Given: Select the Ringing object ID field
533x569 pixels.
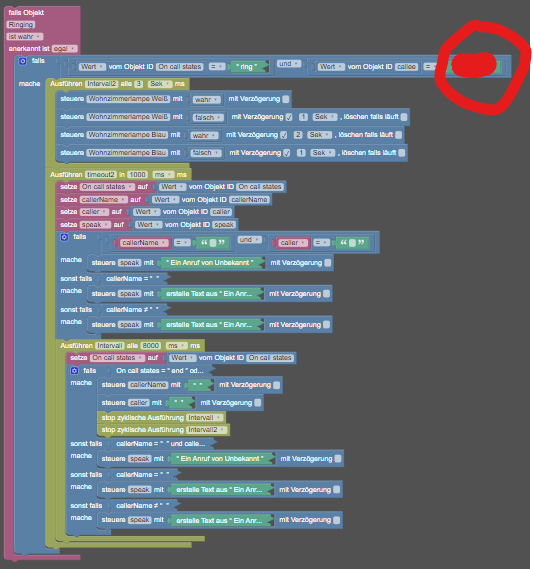Looking at the screenshot, I should [21, 25].
